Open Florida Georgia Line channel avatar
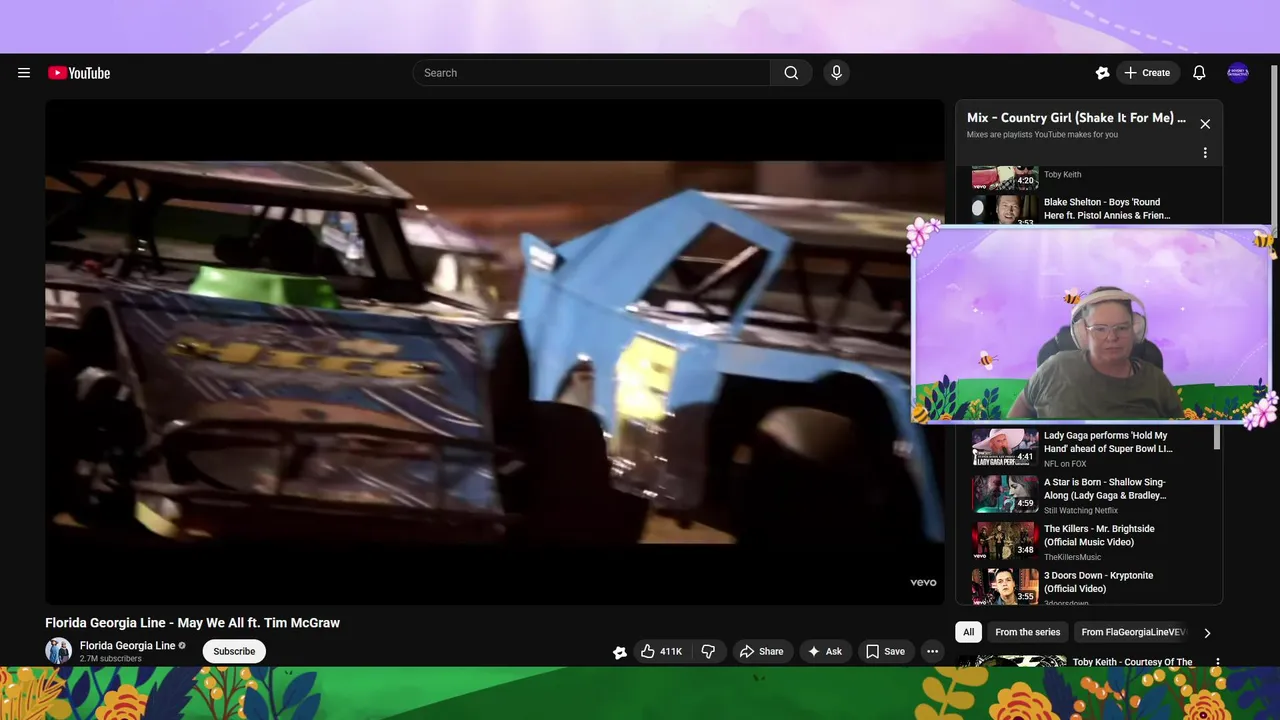This screenshot has height=720, width=1280. point(59,651)
